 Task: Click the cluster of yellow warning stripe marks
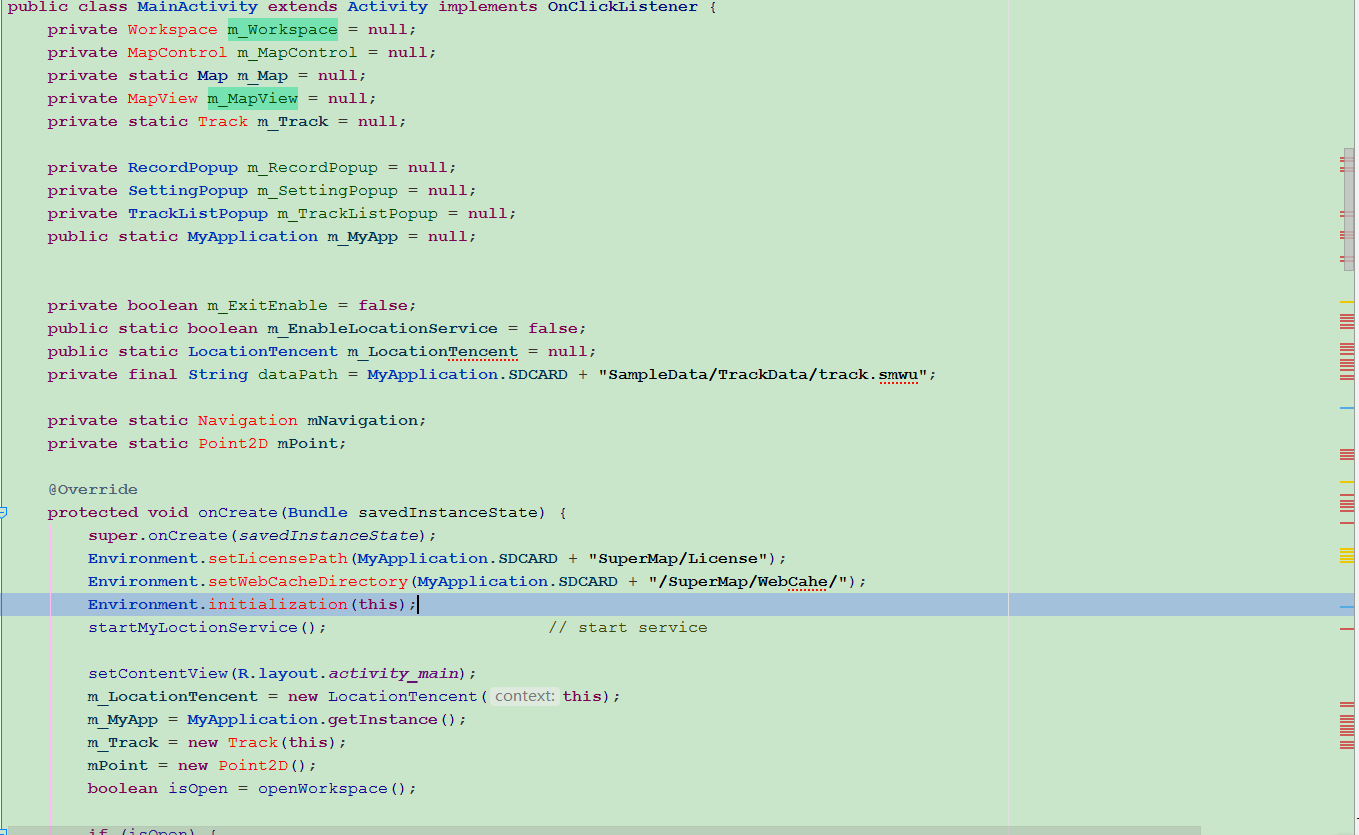tap(1346, 555)
